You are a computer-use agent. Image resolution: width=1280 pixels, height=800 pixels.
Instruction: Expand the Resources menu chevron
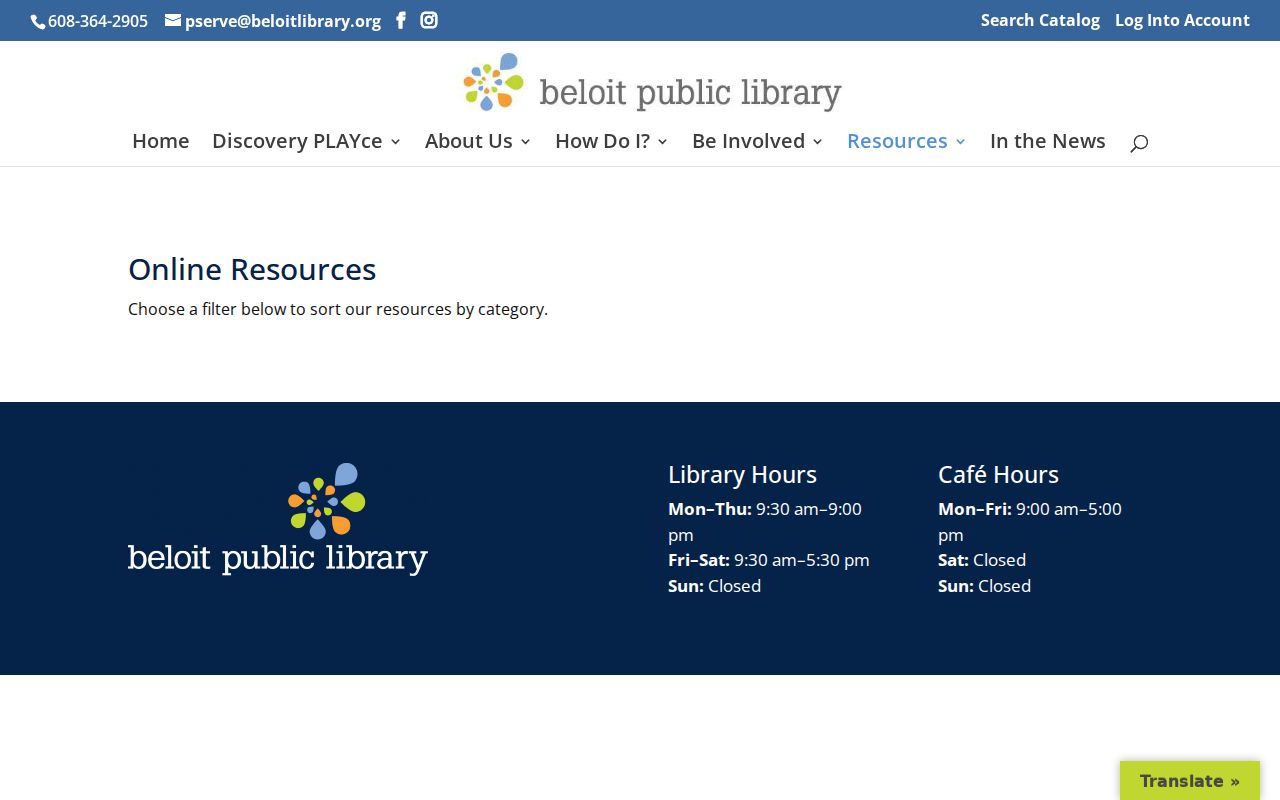tap(961, 142)
